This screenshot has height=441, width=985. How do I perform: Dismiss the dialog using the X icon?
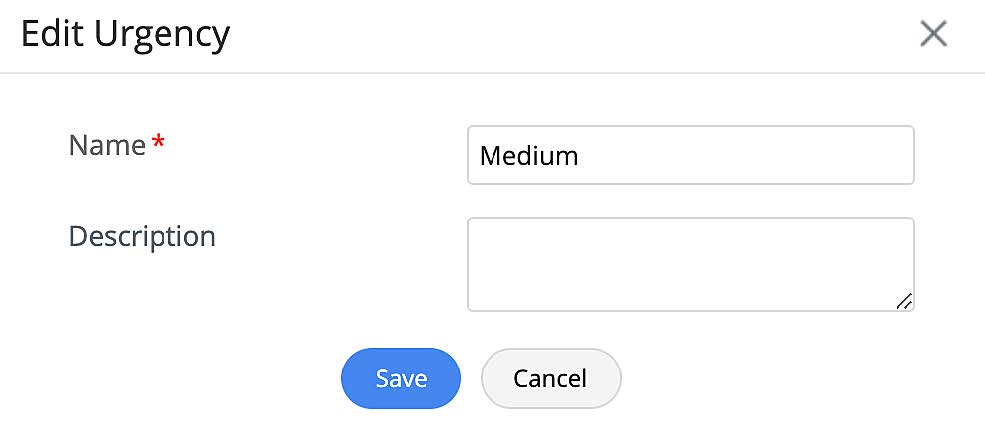[933, 34]
